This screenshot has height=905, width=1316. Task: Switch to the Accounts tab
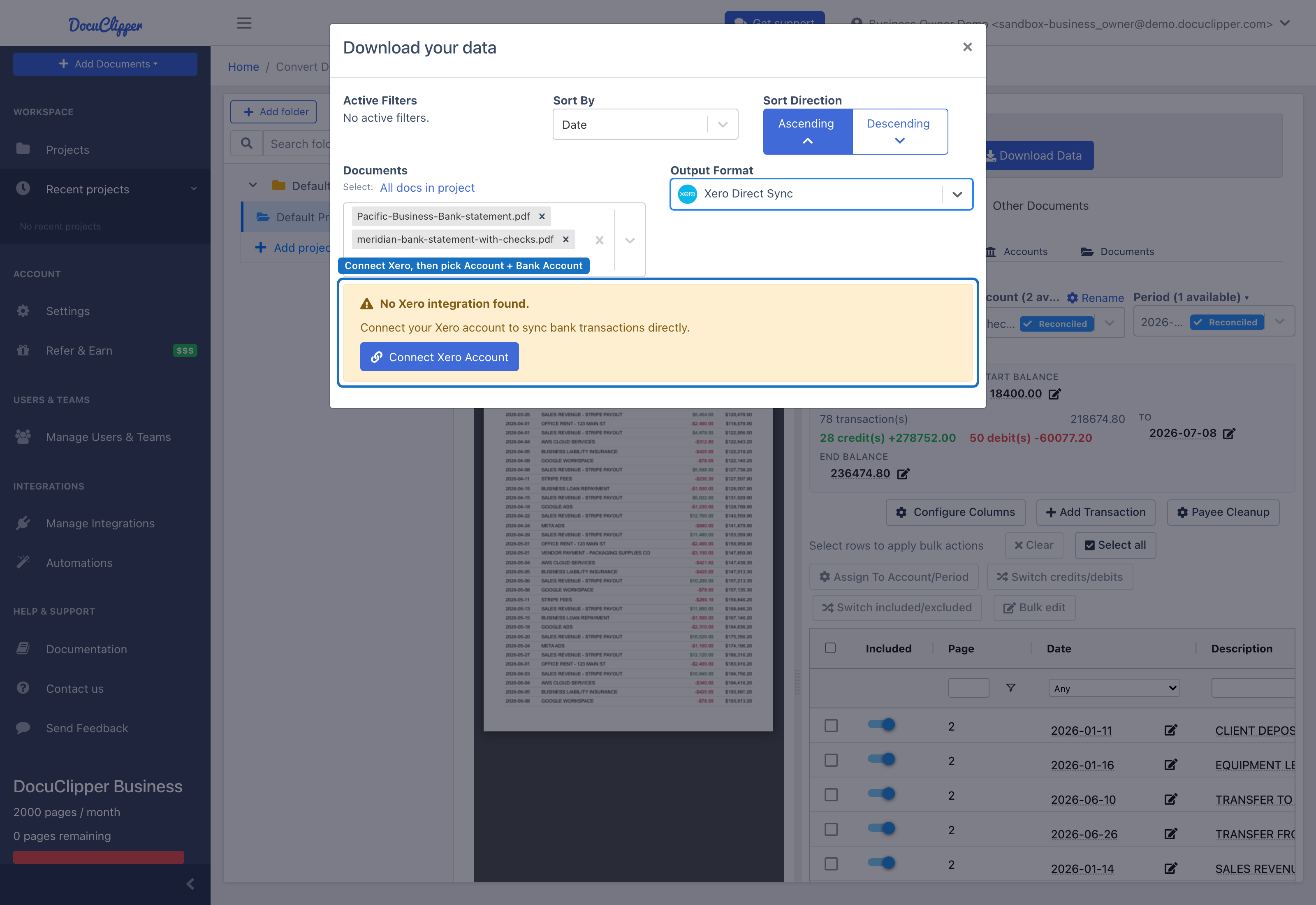coord(1017,252)
